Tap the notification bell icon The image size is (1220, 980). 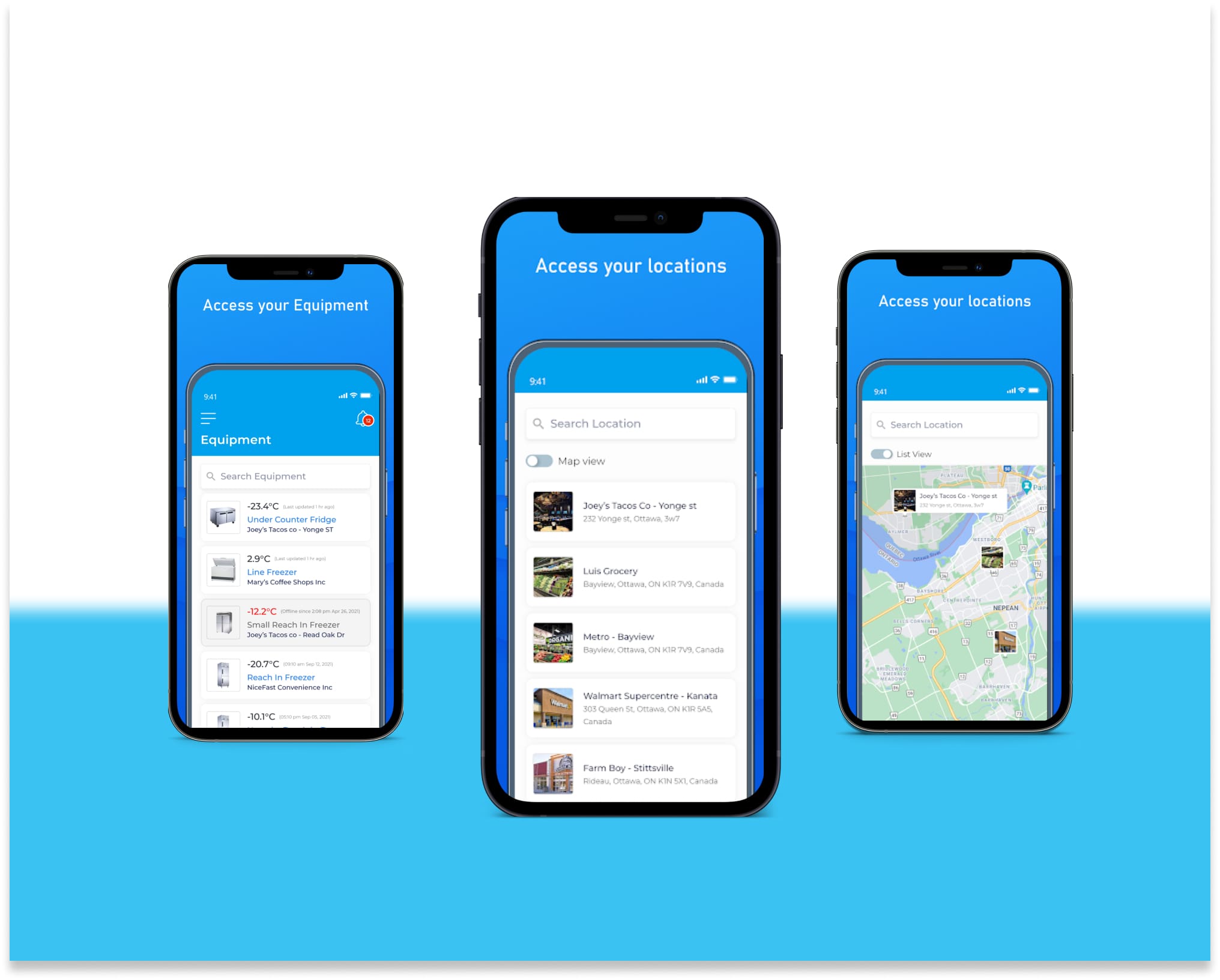367,419
